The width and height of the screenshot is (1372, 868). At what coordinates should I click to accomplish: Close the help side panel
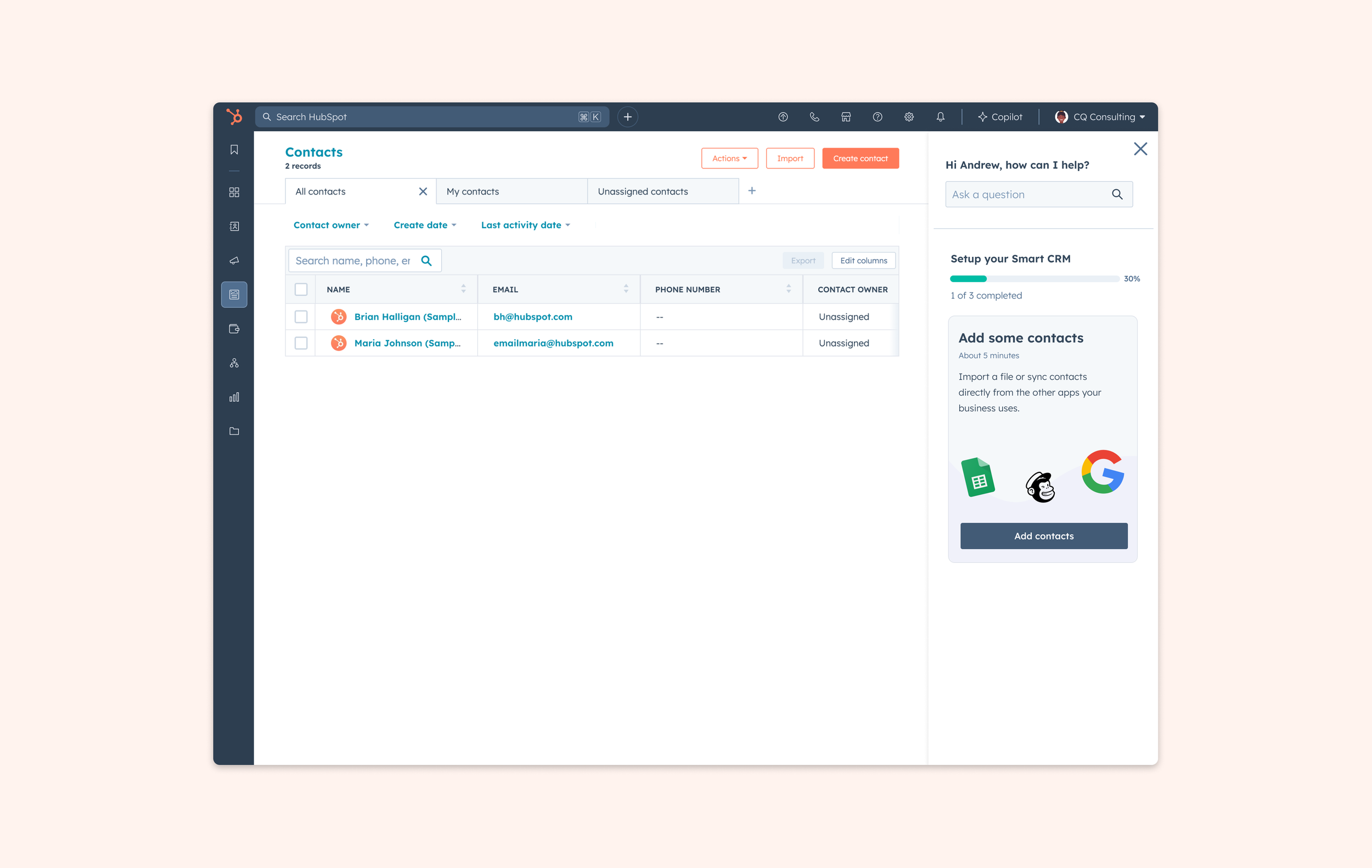click(x=1140, y=149)
